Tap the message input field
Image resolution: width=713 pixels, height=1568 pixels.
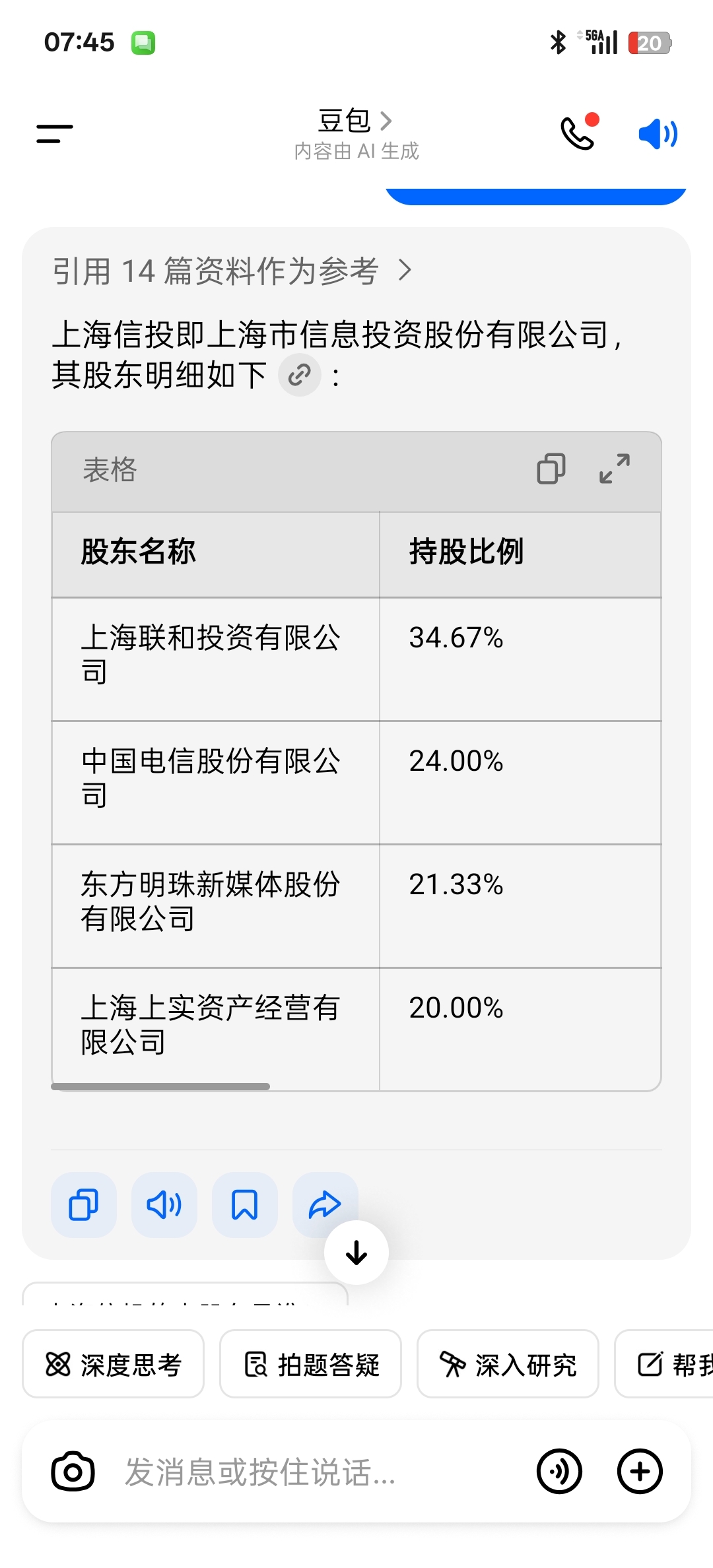(x=323, y=1472)
